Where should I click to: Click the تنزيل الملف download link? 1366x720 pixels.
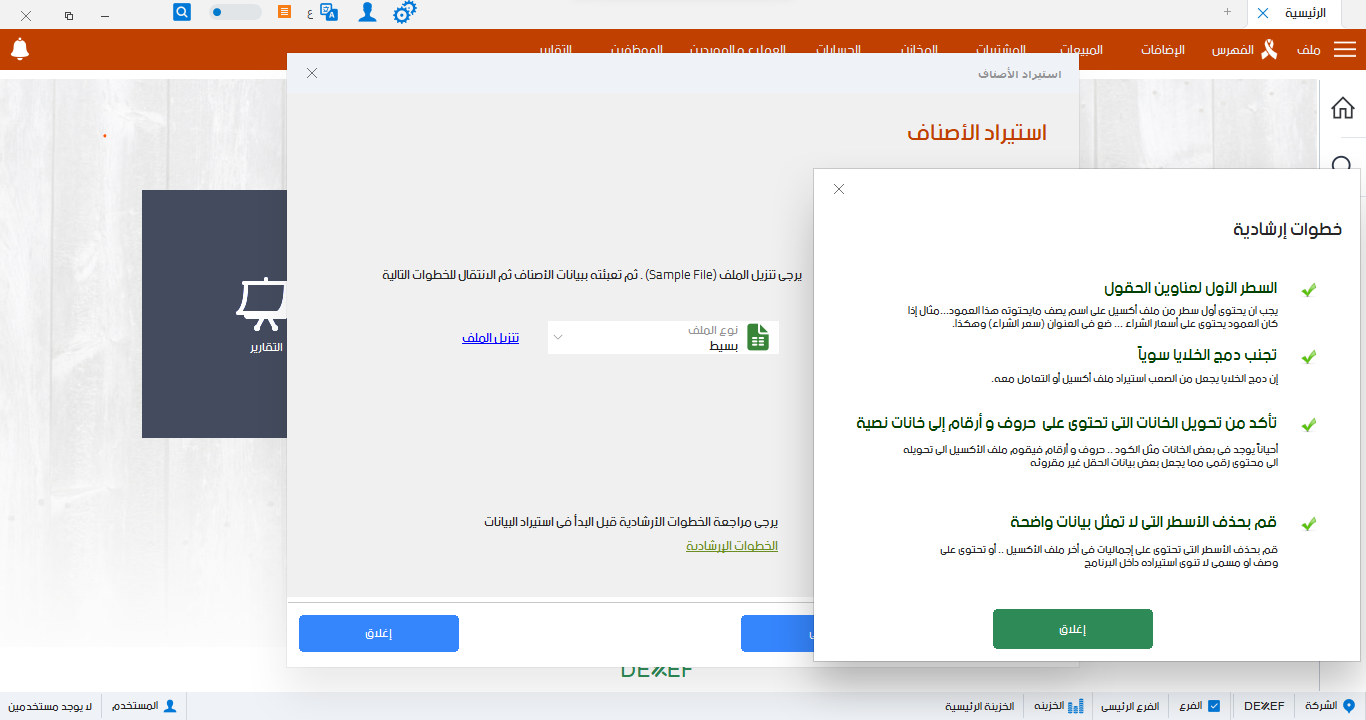(490, 338)
